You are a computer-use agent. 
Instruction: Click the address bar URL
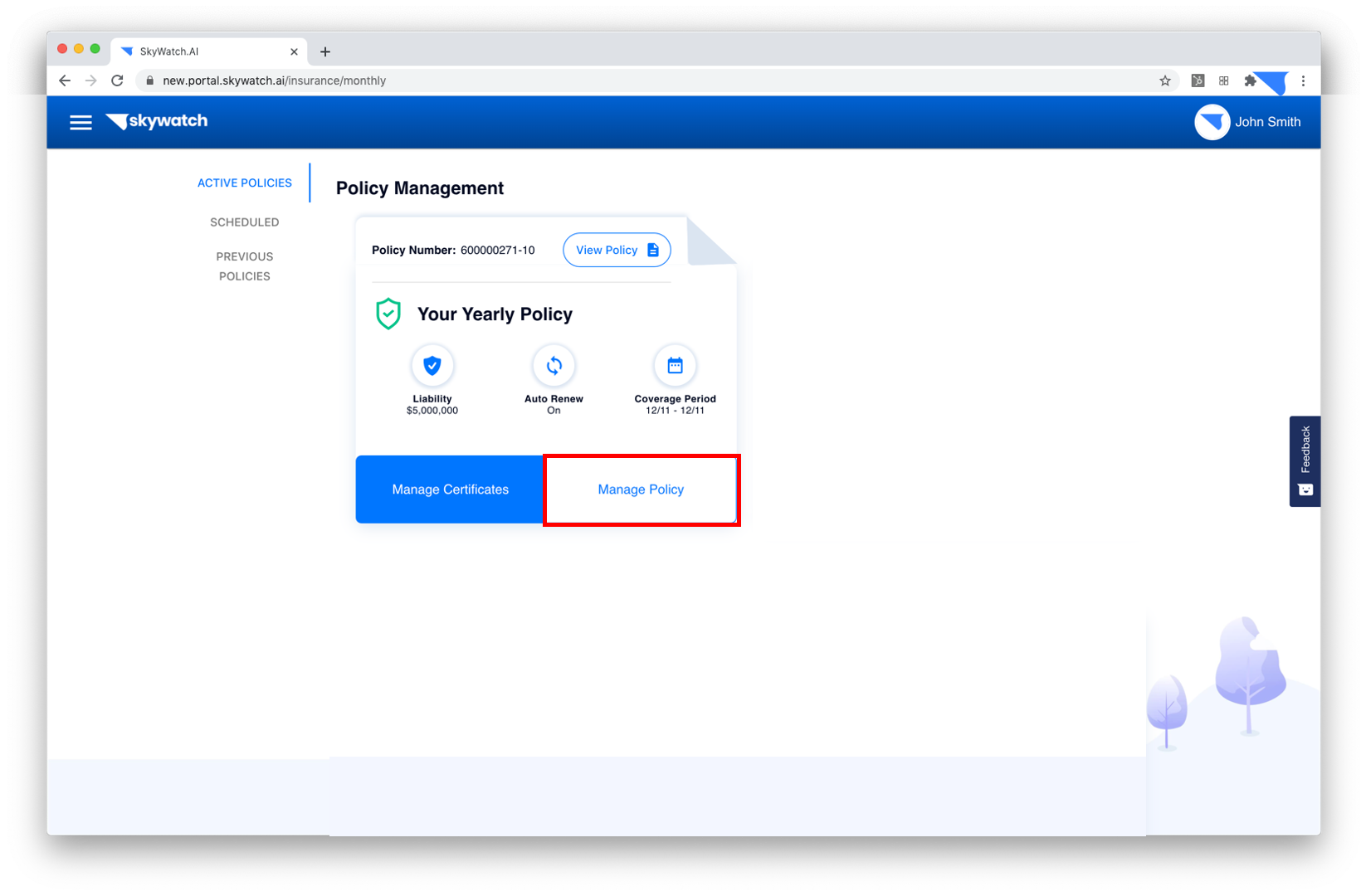tap(274, 80)
